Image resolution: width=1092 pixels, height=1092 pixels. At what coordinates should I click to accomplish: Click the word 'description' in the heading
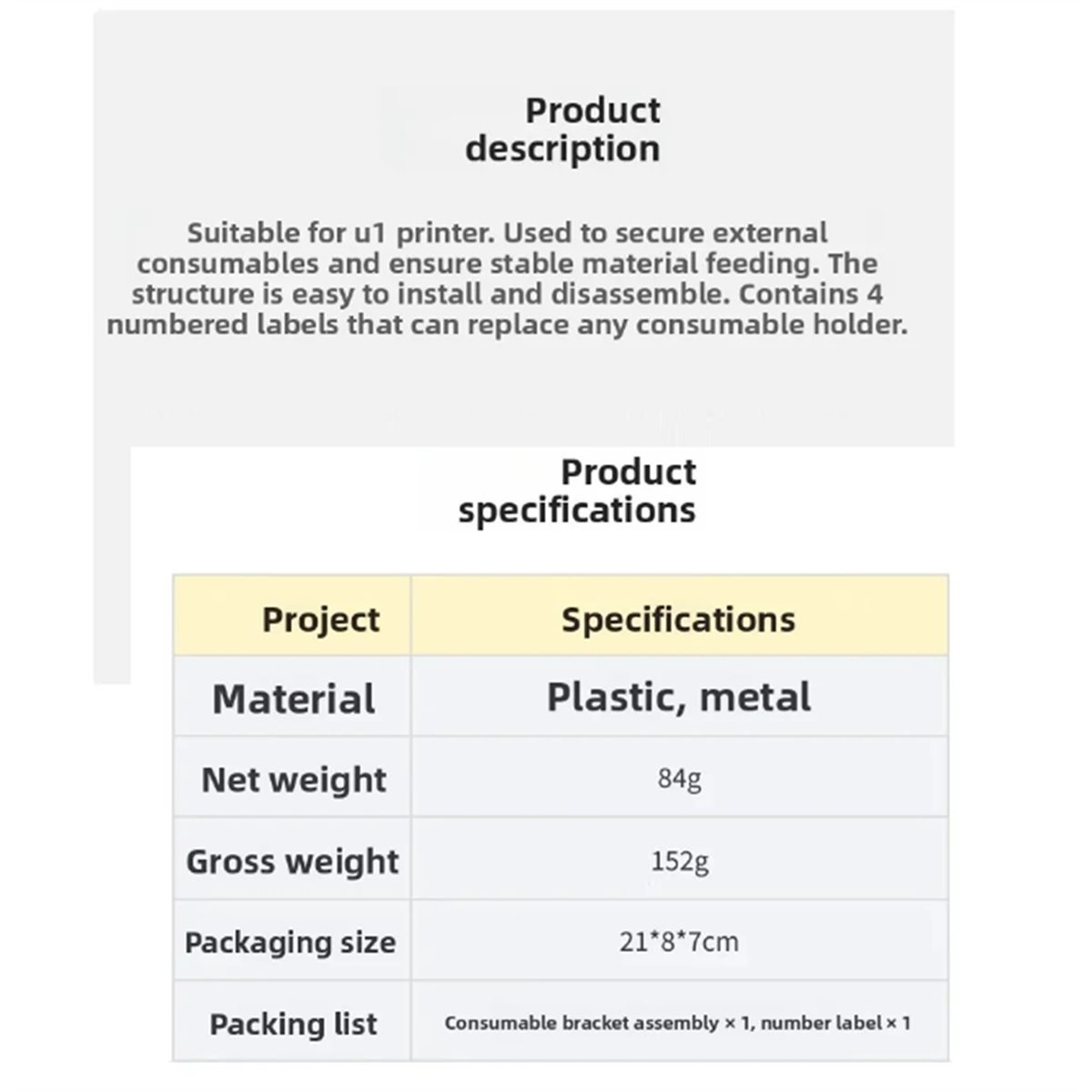[563, 149]
